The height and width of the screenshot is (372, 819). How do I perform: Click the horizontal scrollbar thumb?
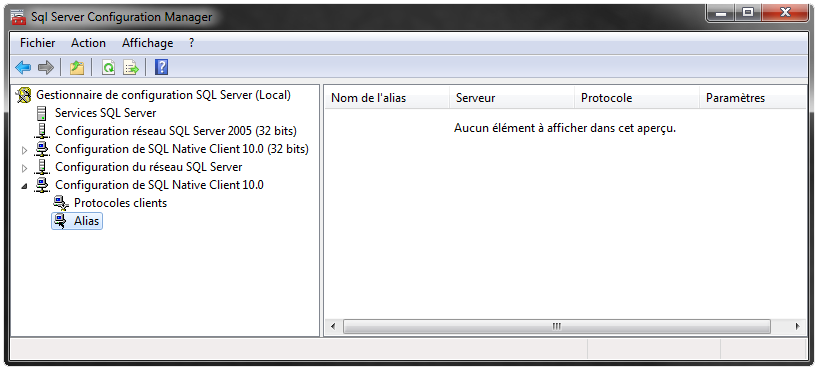[x=557, y=327]
